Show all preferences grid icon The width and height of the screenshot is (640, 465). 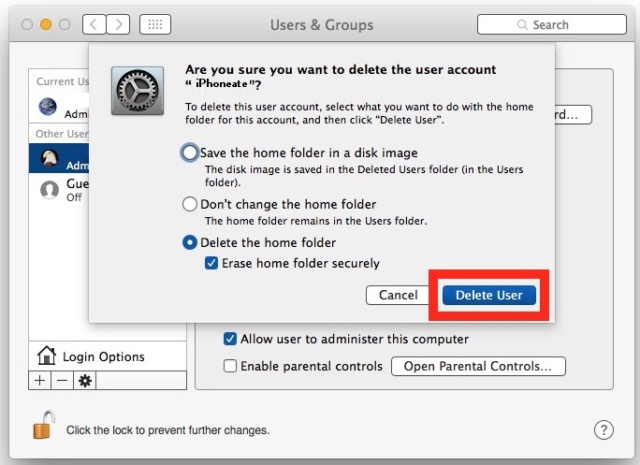(155, 25)
